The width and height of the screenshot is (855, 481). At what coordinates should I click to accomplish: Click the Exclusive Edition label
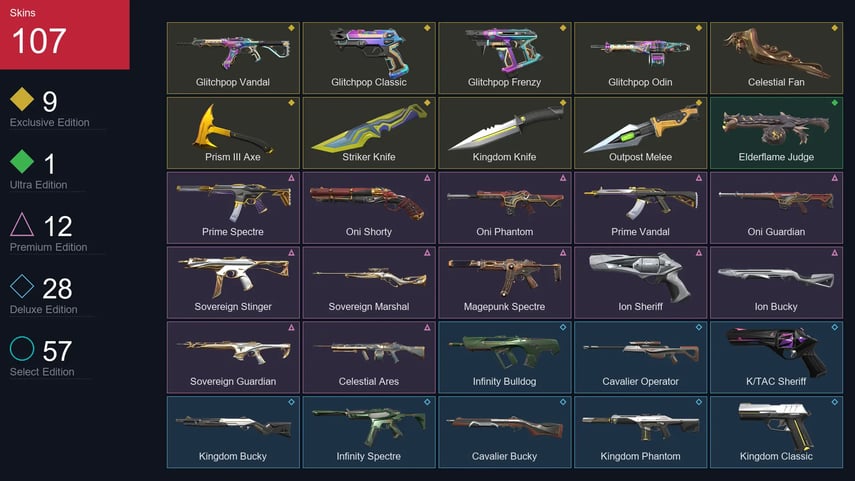[x=50, y=123]
